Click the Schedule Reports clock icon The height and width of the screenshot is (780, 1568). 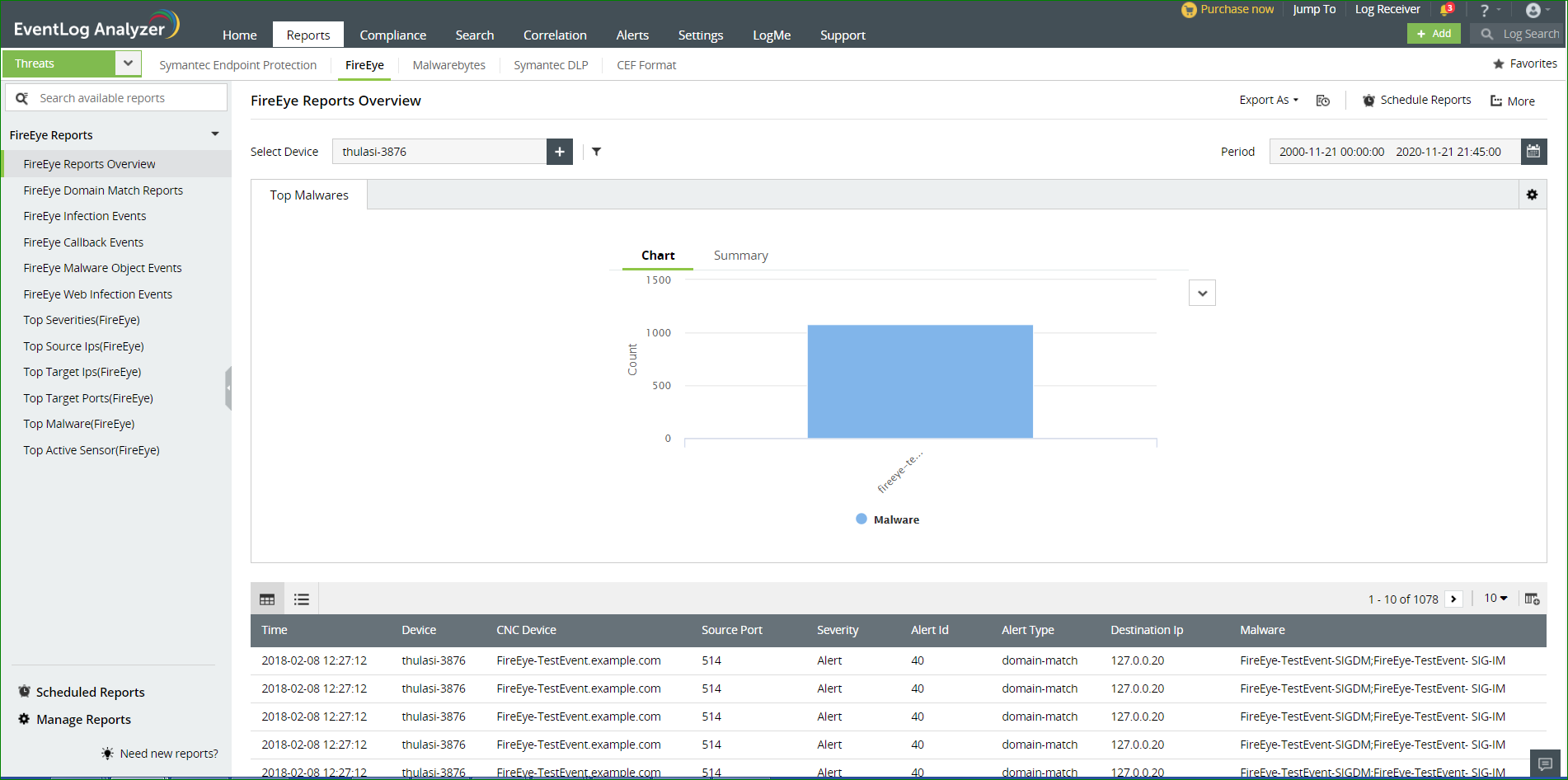pyautogui.click(x=1368, y=101)
